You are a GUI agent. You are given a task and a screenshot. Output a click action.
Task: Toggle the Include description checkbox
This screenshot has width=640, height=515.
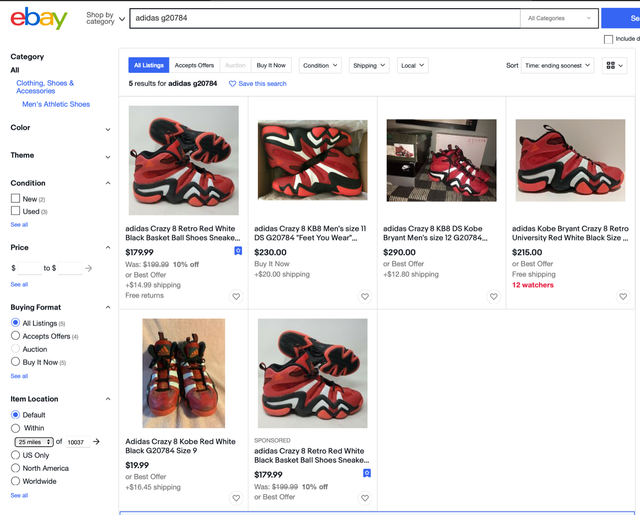coord(608,39)
